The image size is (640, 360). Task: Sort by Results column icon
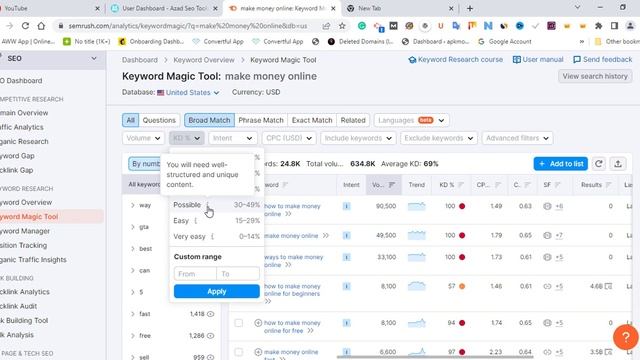coord(609,185)
